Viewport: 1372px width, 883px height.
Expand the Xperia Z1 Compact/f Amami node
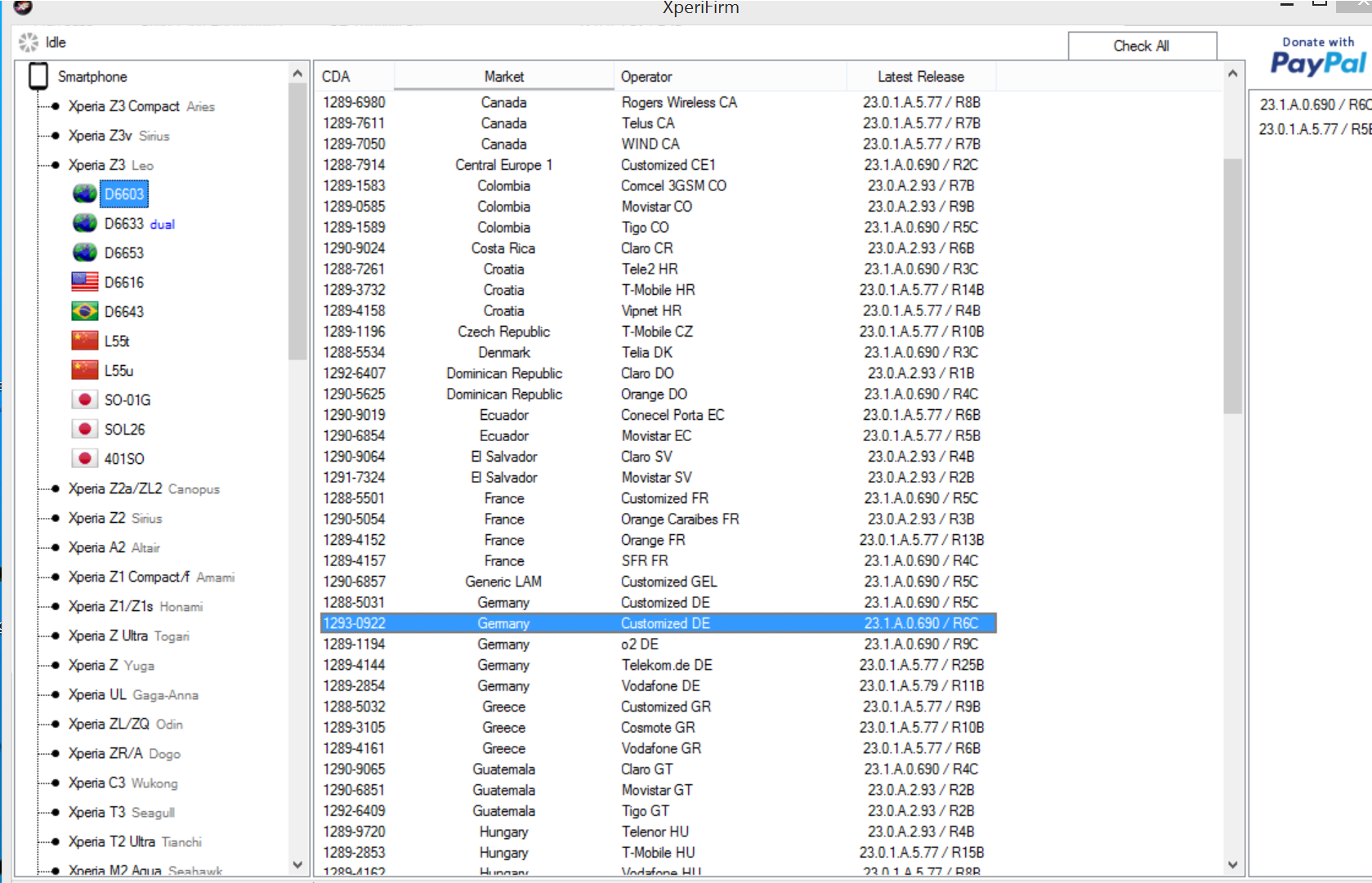(x=151, y=577)
